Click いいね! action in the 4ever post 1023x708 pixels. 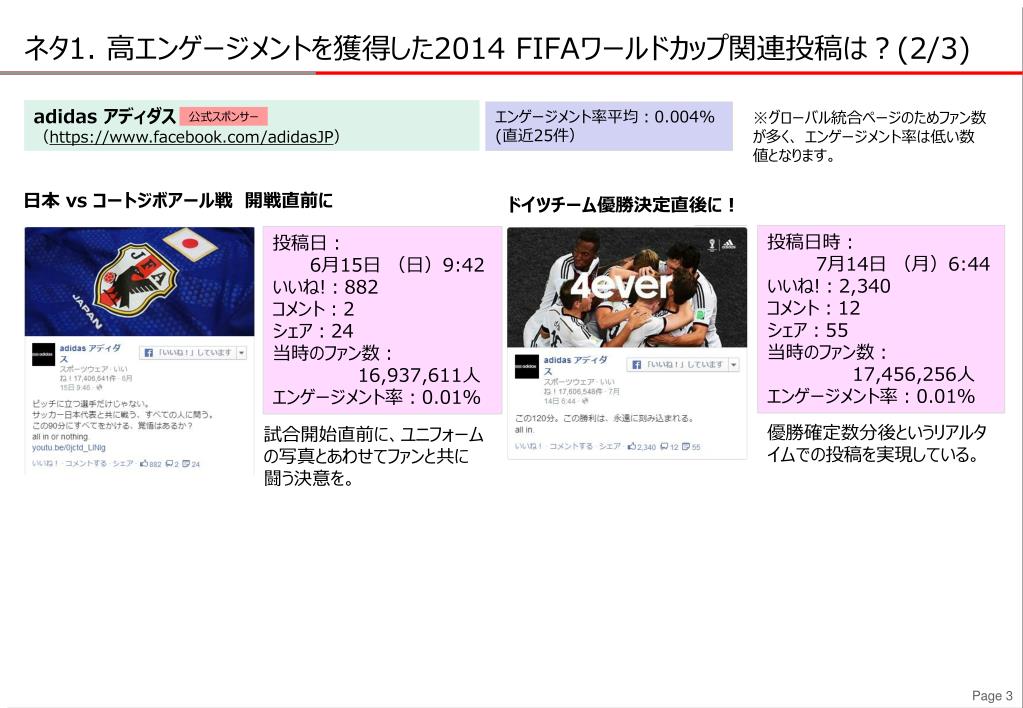click(x=527, y=447)
